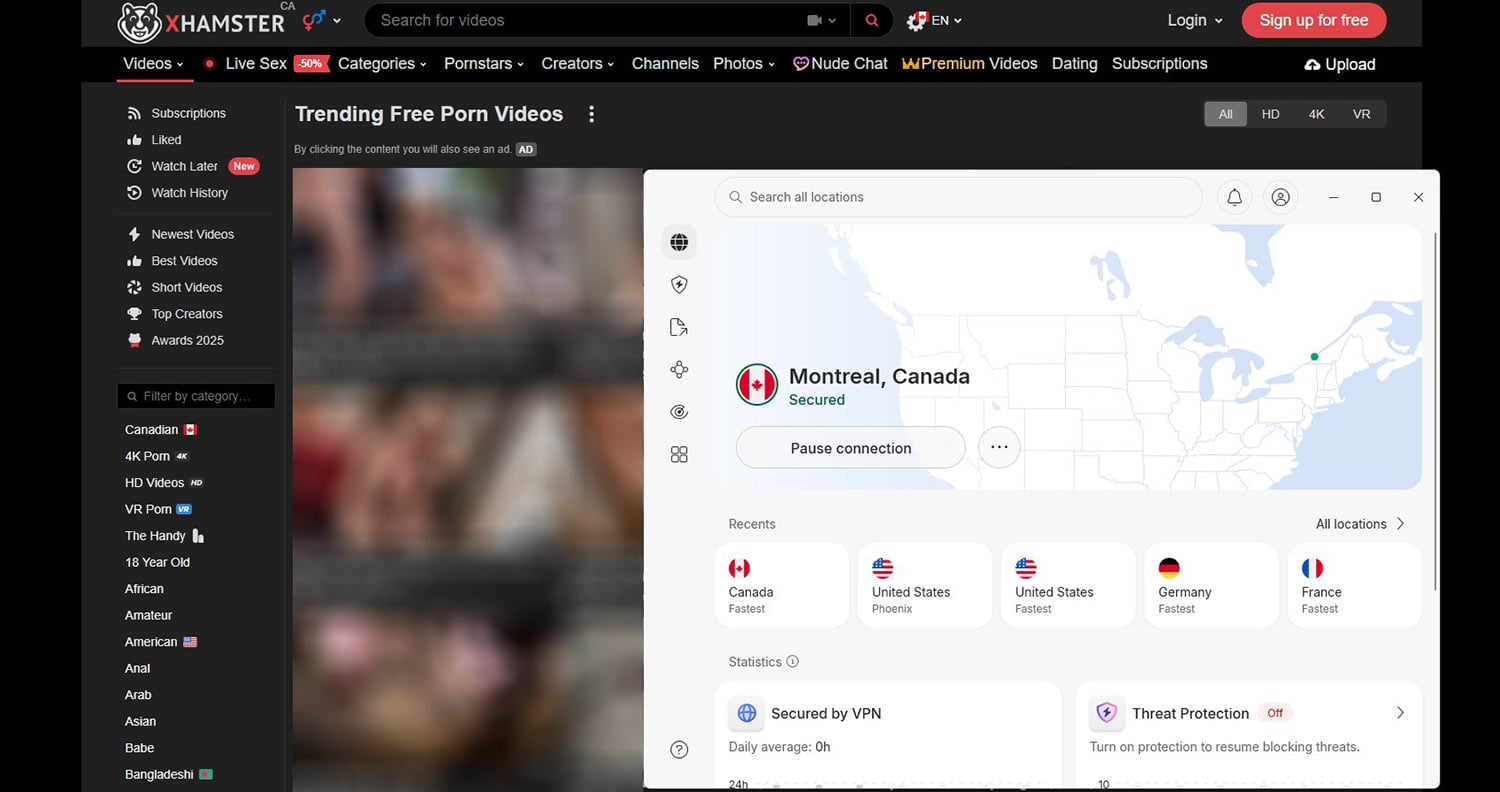Click Sign up for free
Image resolution: width=1500 pixels, height=792 pixels.
pyautogui.click(x=1313, y=20)
